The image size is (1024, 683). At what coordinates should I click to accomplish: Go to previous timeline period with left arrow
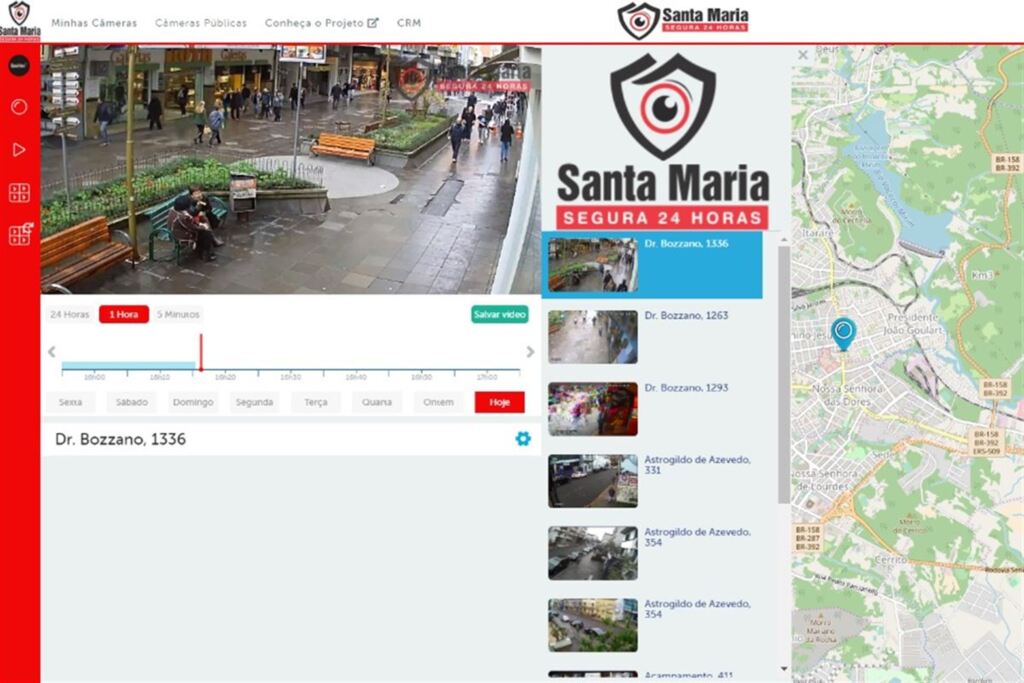point(52,352)
